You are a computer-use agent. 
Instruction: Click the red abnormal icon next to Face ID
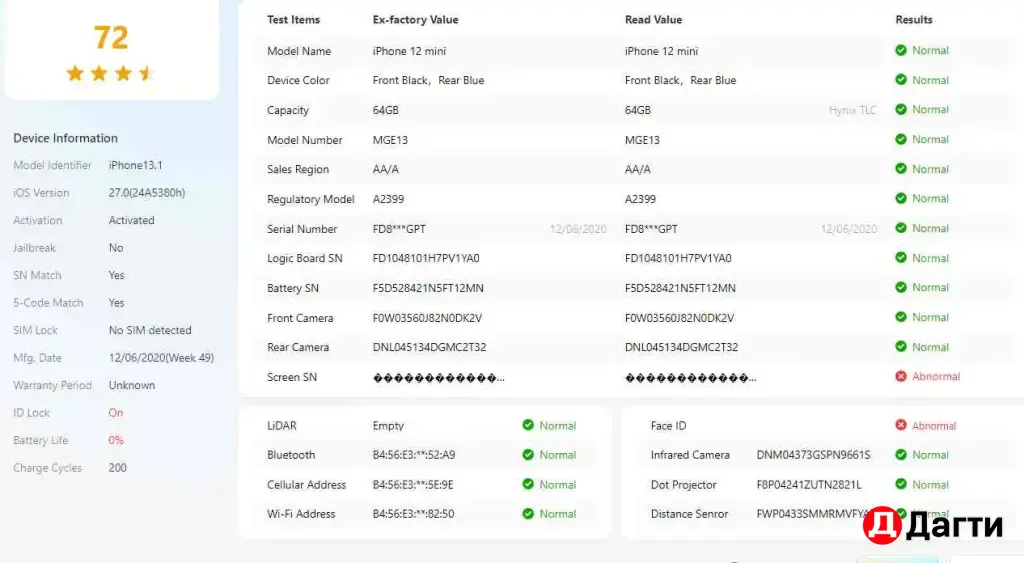coord(901,425)
